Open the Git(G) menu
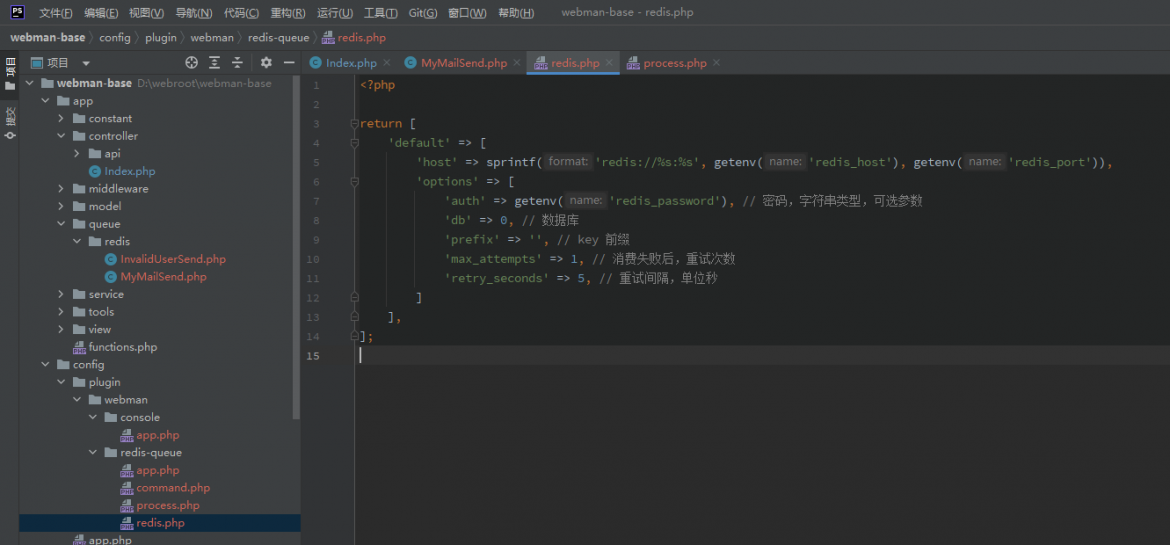This screenshot has width=1170, height=545. coord(423,13)
